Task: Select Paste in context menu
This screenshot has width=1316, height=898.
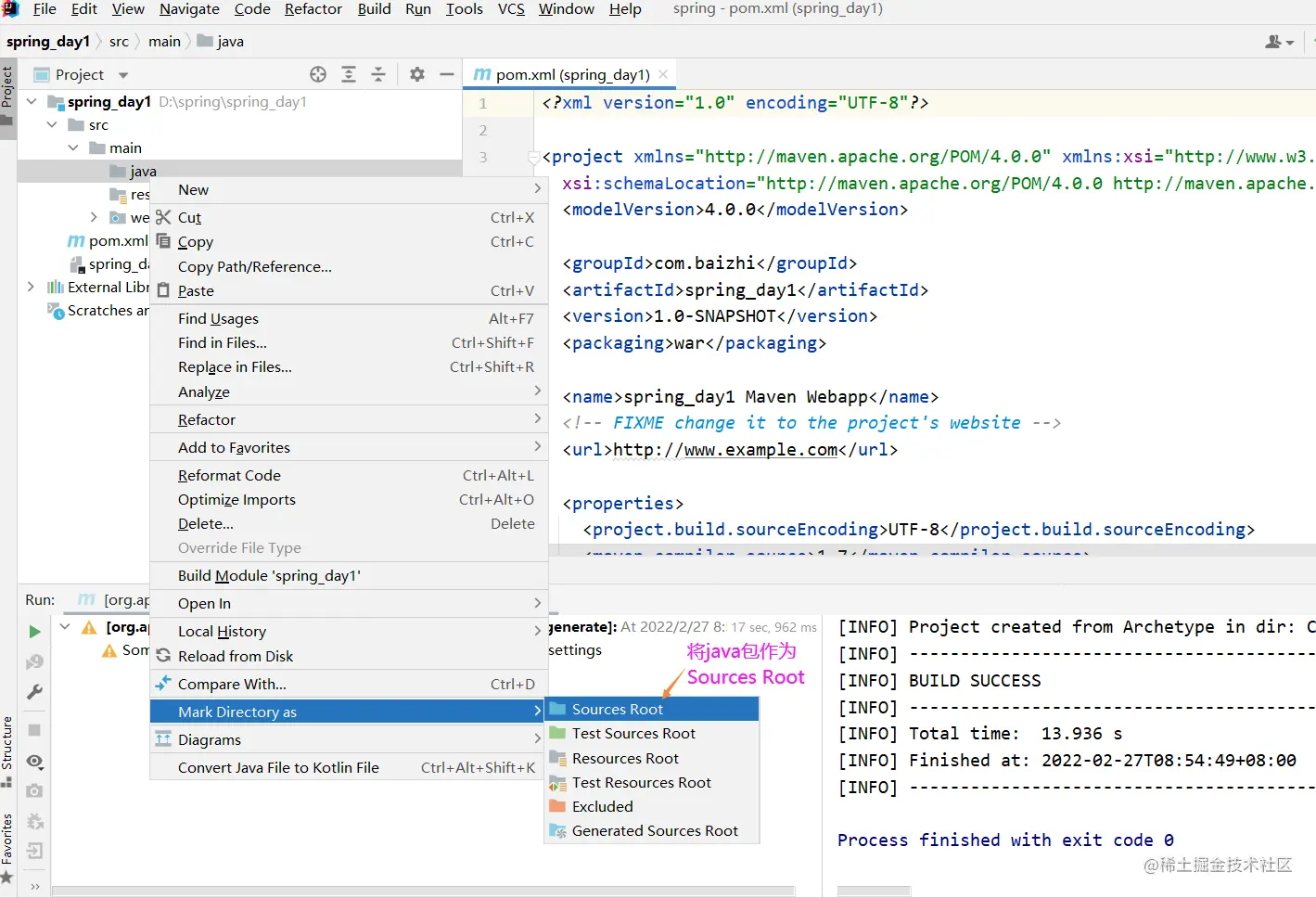Action: pos(349,290)
